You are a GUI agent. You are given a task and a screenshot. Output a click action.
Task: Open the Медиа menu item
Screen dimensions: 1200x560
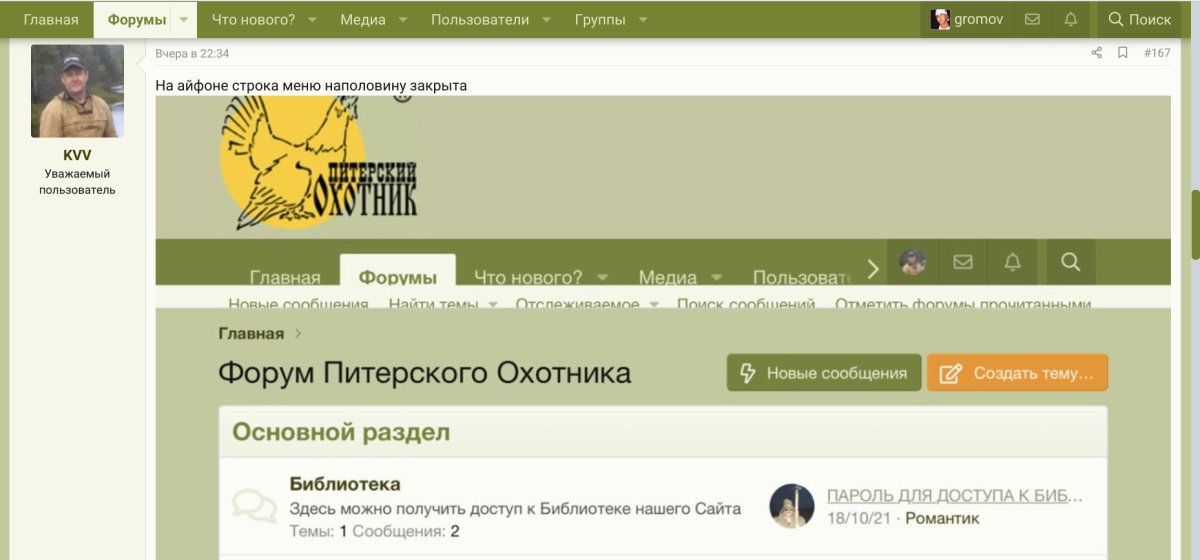pyautogui.click(x=362, y=20)
